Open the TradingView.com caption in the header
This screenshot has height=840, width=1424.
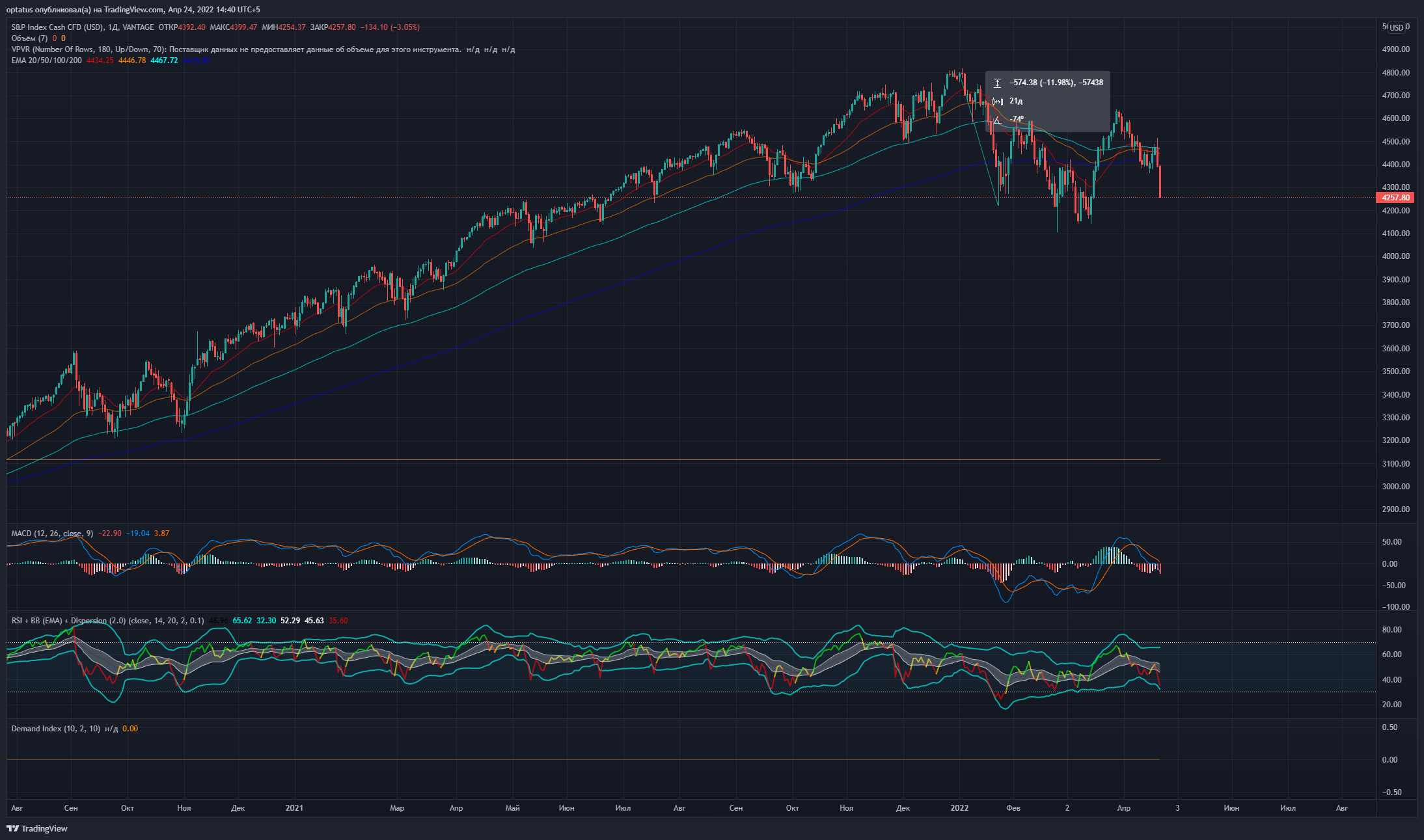(133, 10)
